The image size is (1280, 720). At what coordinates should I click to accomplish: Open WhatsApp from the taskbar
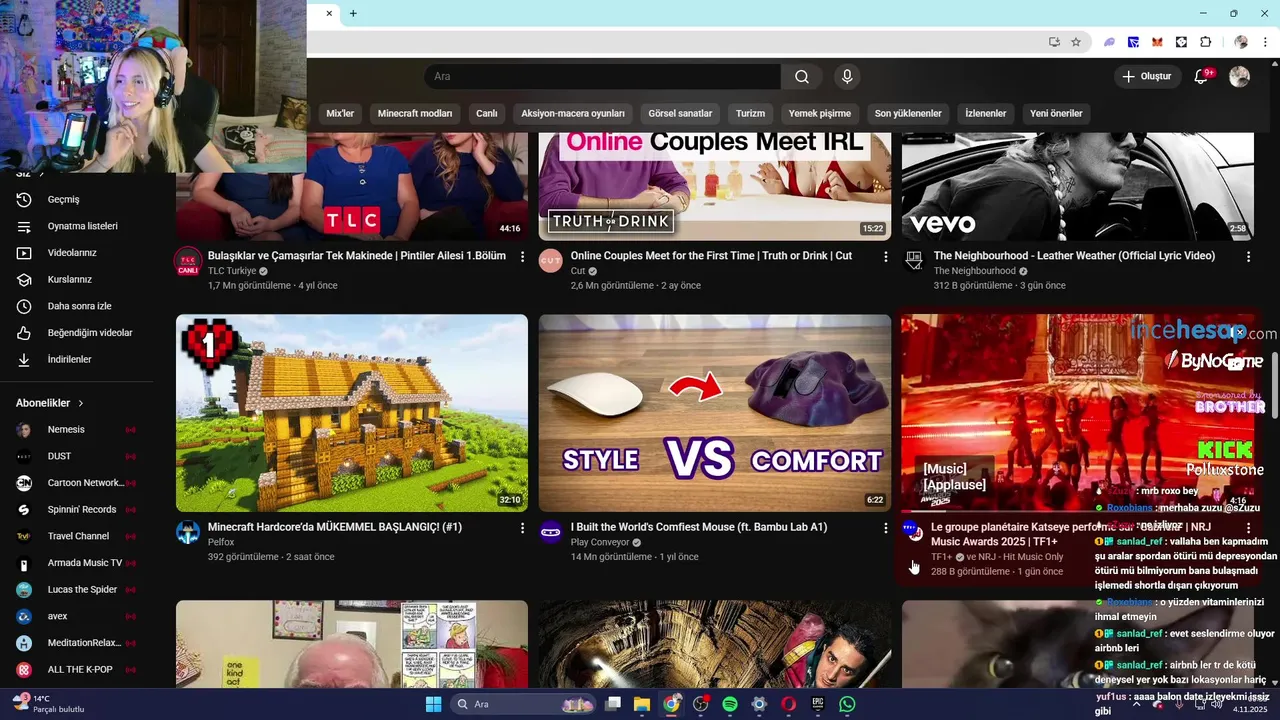[848, 704]
